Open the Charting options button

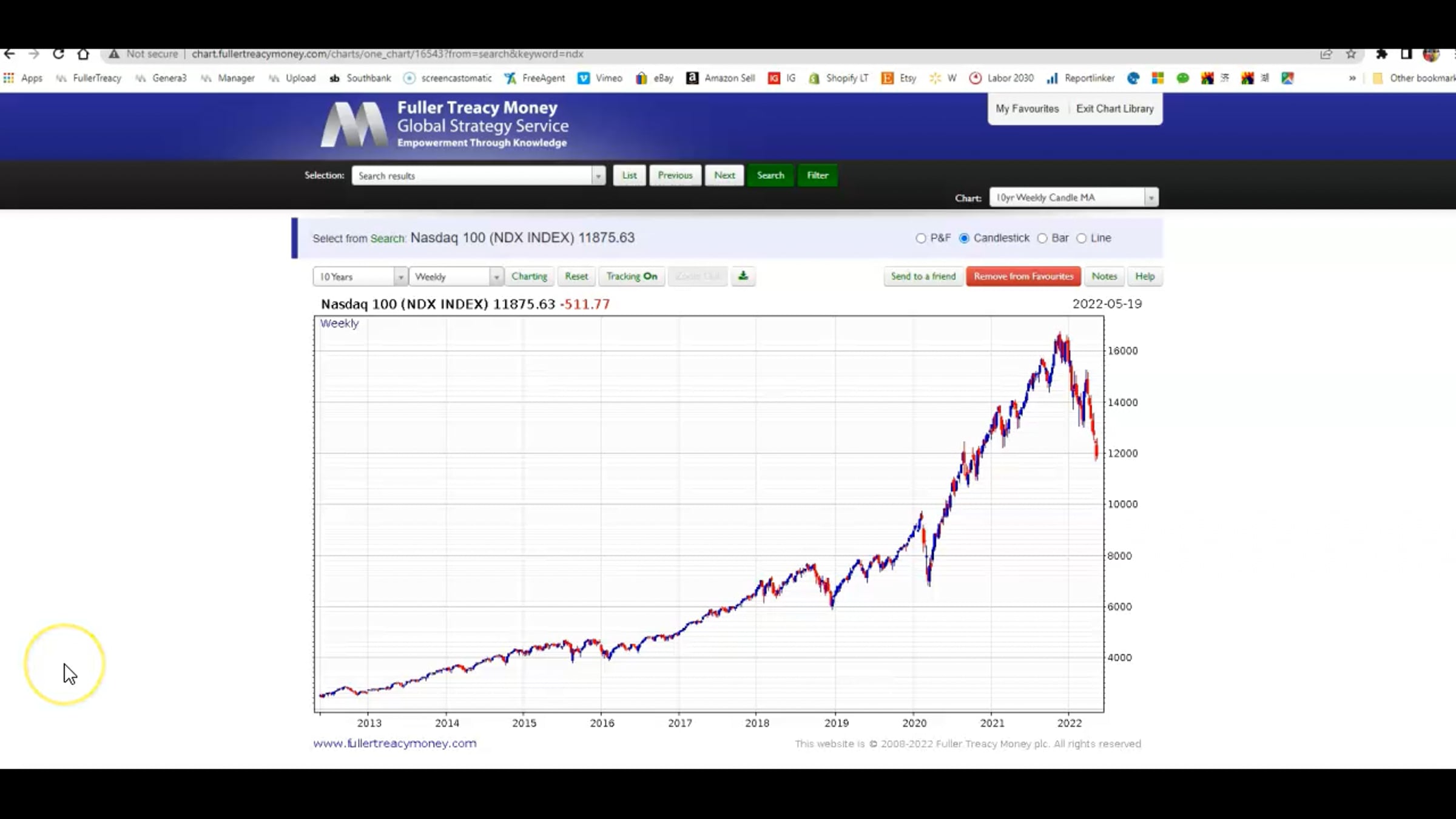529,277
